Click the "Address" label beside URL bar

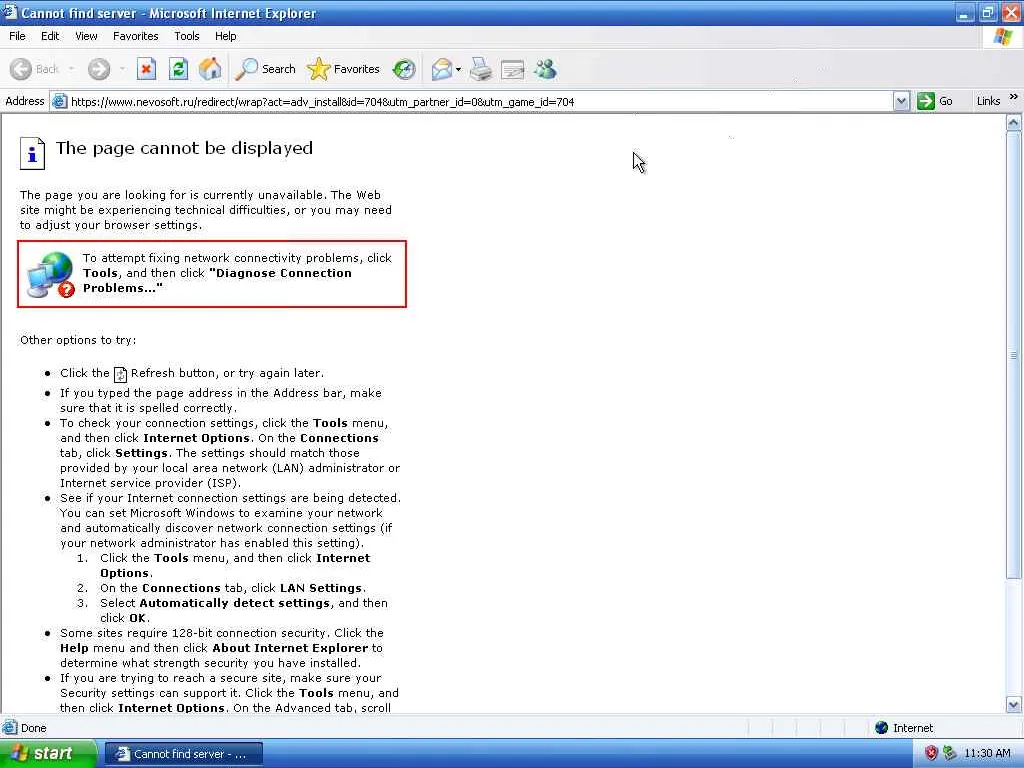coord(25,101)
